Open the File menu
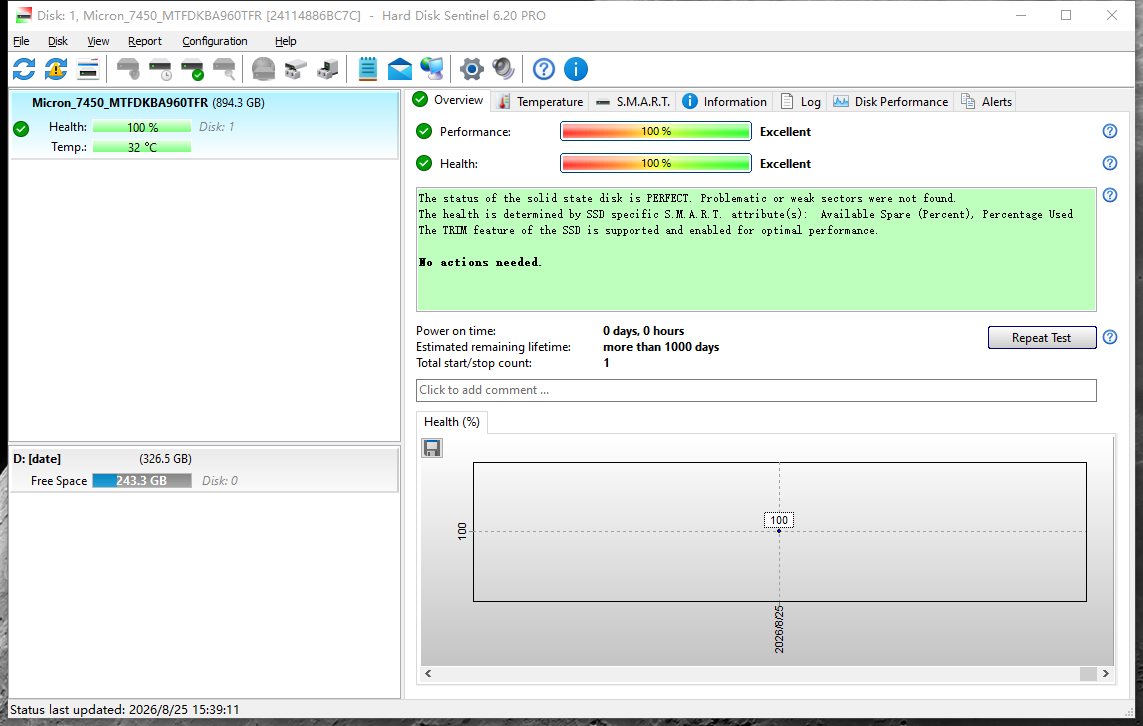 tap(21, 42)
